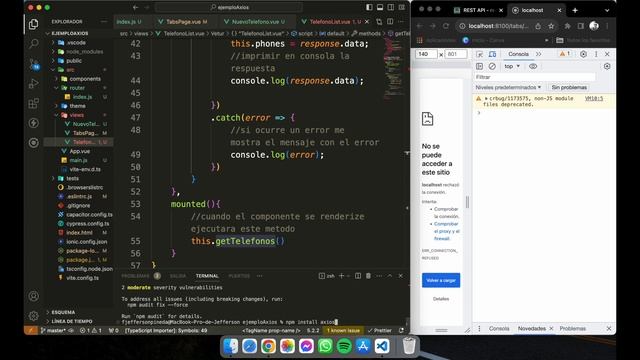Image resolution: width=640 pixels, height=360 pixels.
Task: Switch to the SALIDA panel tab
Action: click(x=178, y=276)
